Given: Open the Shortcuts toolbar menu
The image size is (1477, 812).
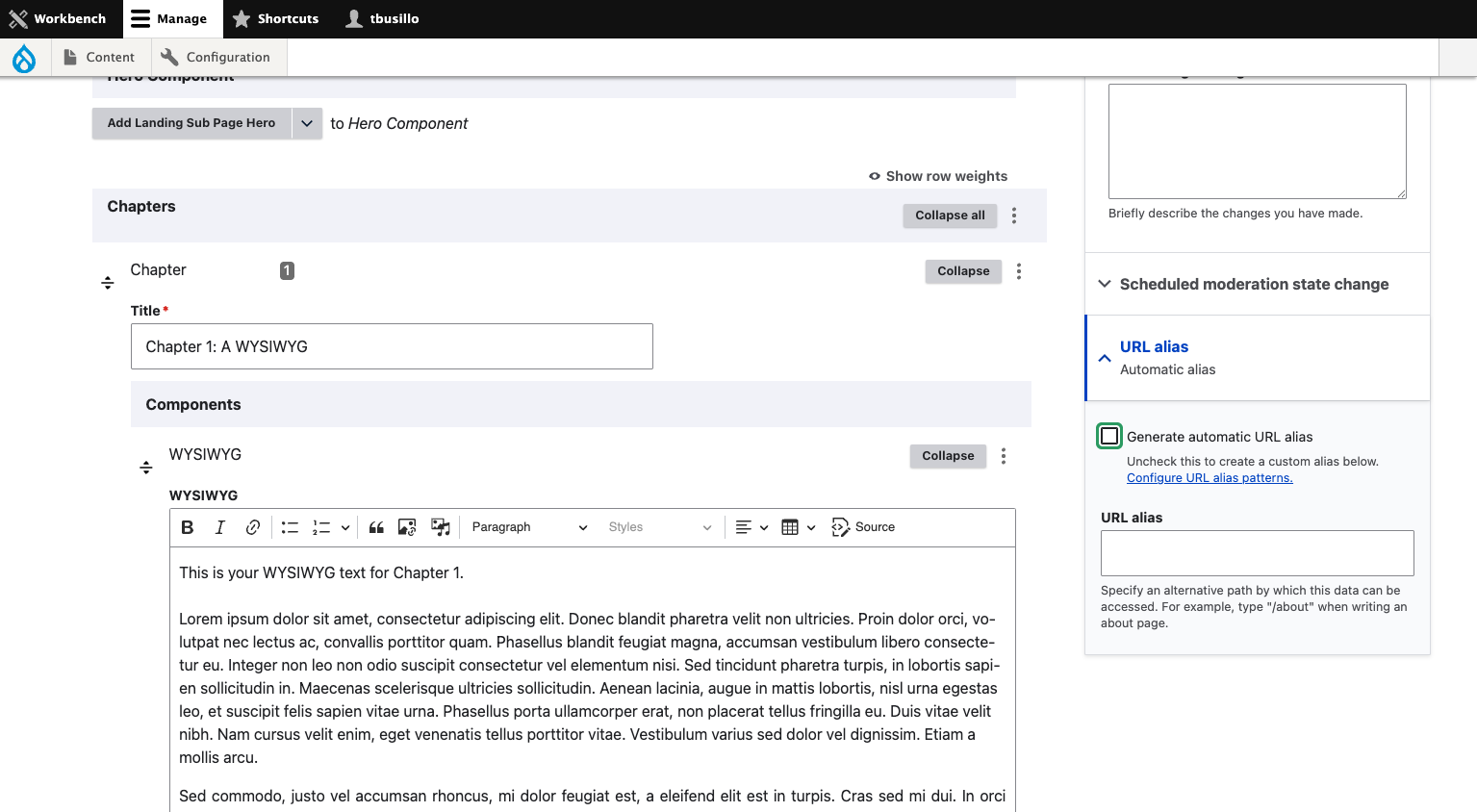Looking at the screenshot, I should pos(275,19).
